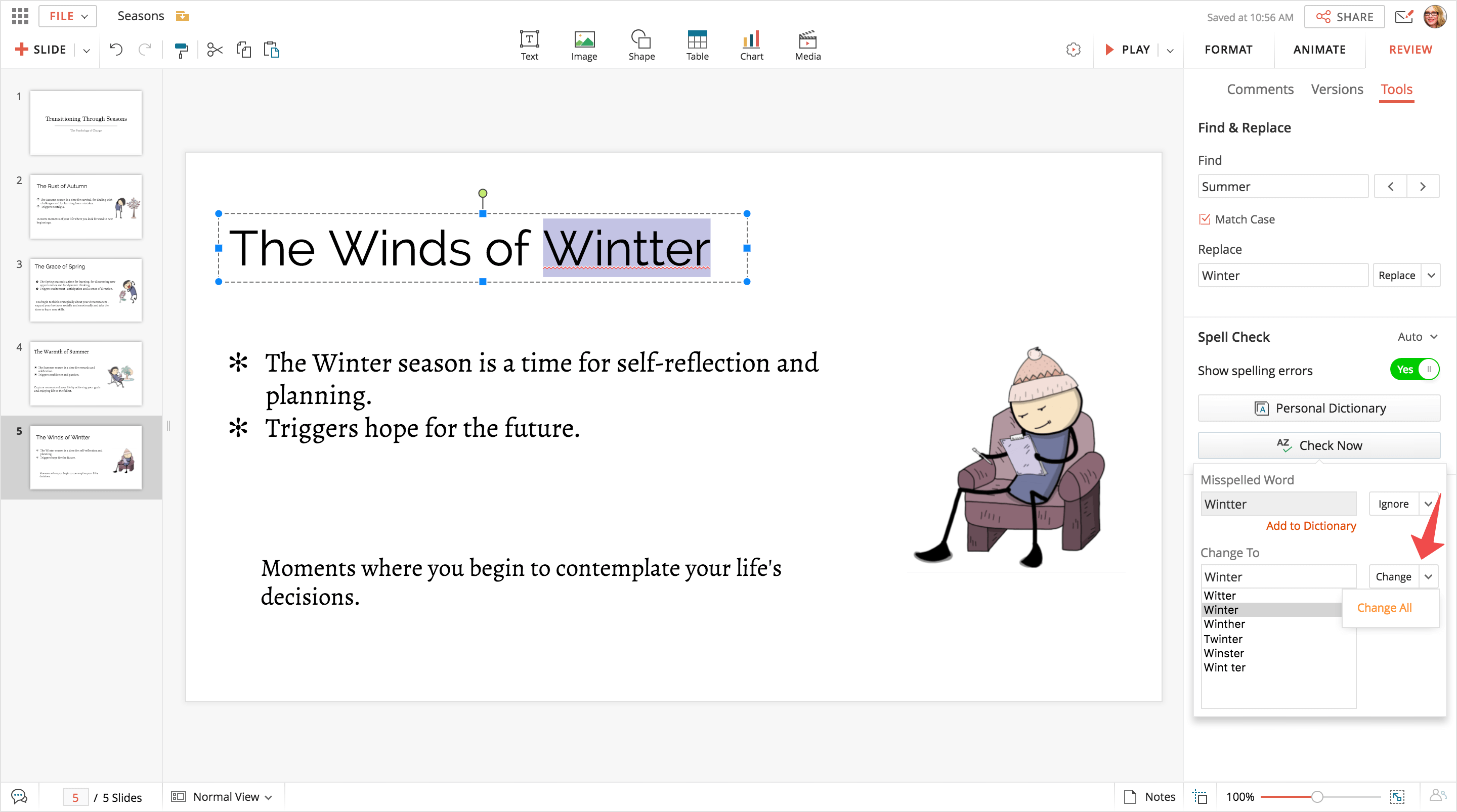The height and width of the screenshot is (812, 1457).
Task: Expand the Replace button dropdown arrow
Action: (x=1431, y=276)
